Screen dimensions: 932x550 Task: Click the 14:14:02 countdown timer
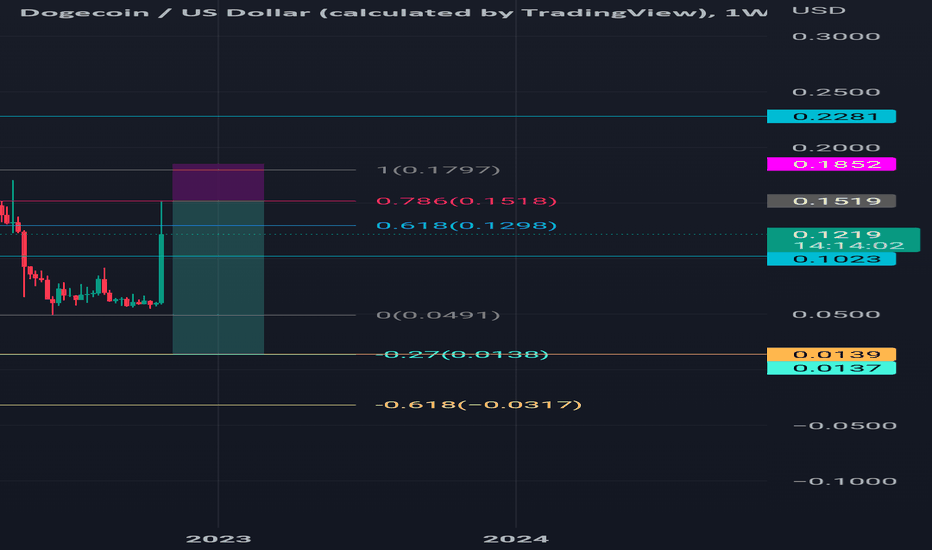coord(848,246)
